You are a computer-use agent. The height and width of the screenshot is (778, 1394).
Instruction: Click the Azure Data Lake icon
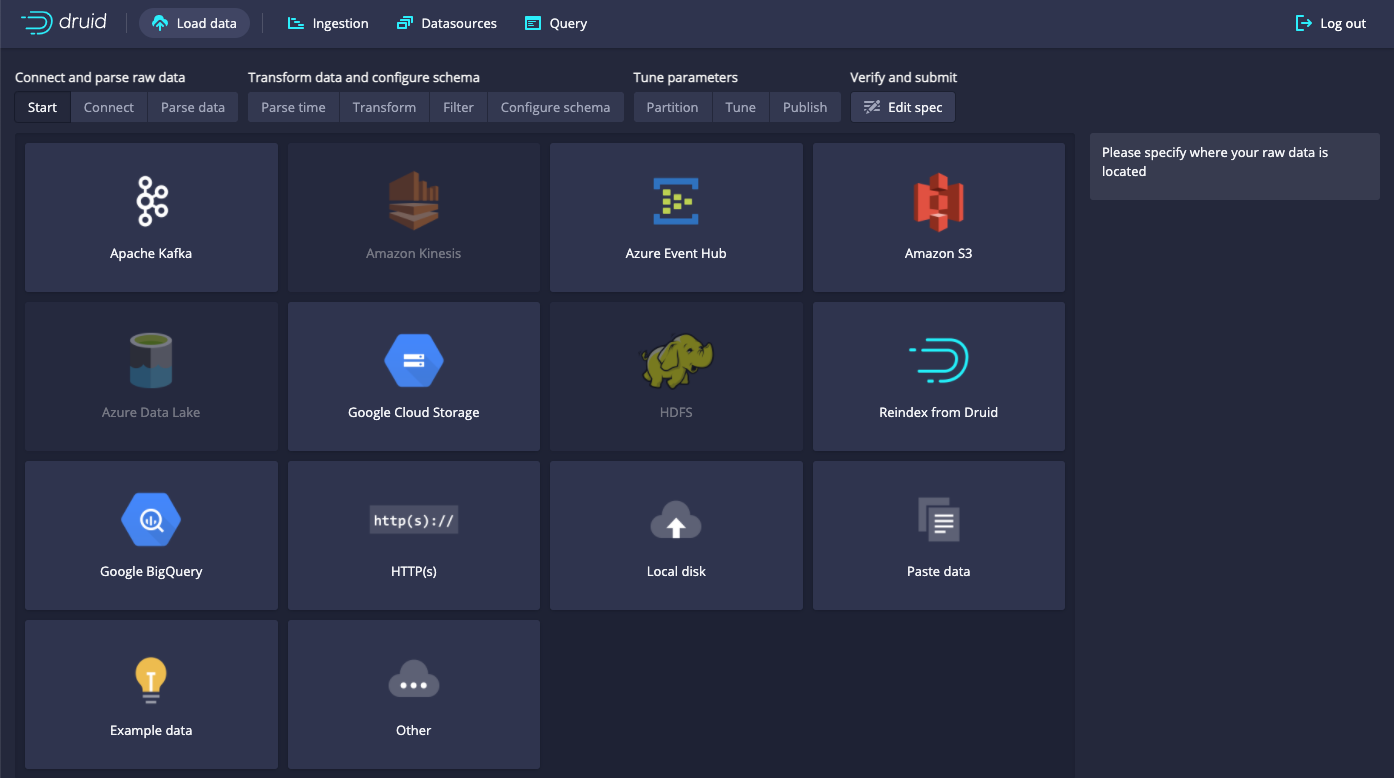coord(152,360)
